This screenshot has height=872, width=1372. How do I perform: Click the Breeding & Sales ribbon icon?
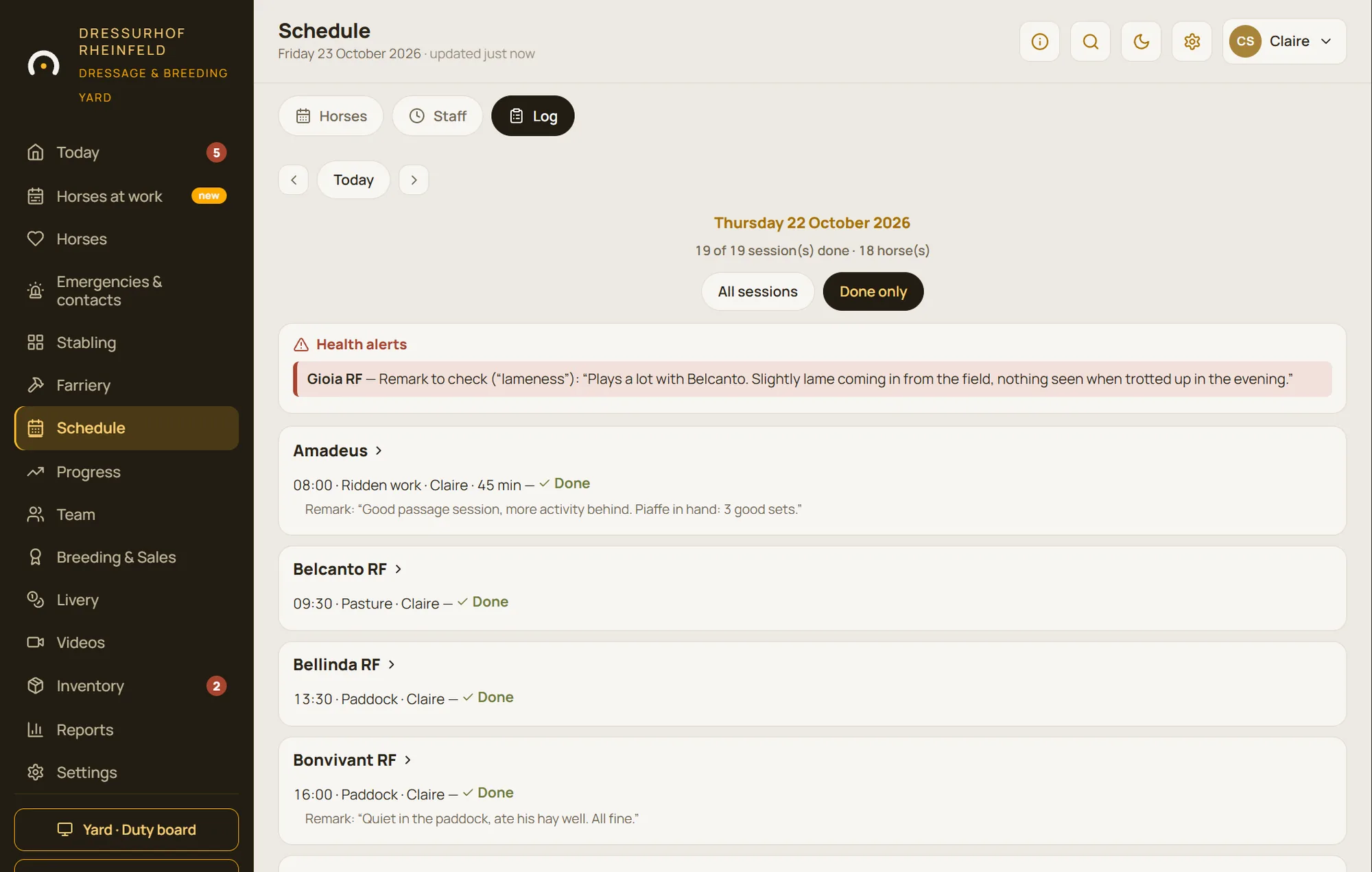click(36, 557)
